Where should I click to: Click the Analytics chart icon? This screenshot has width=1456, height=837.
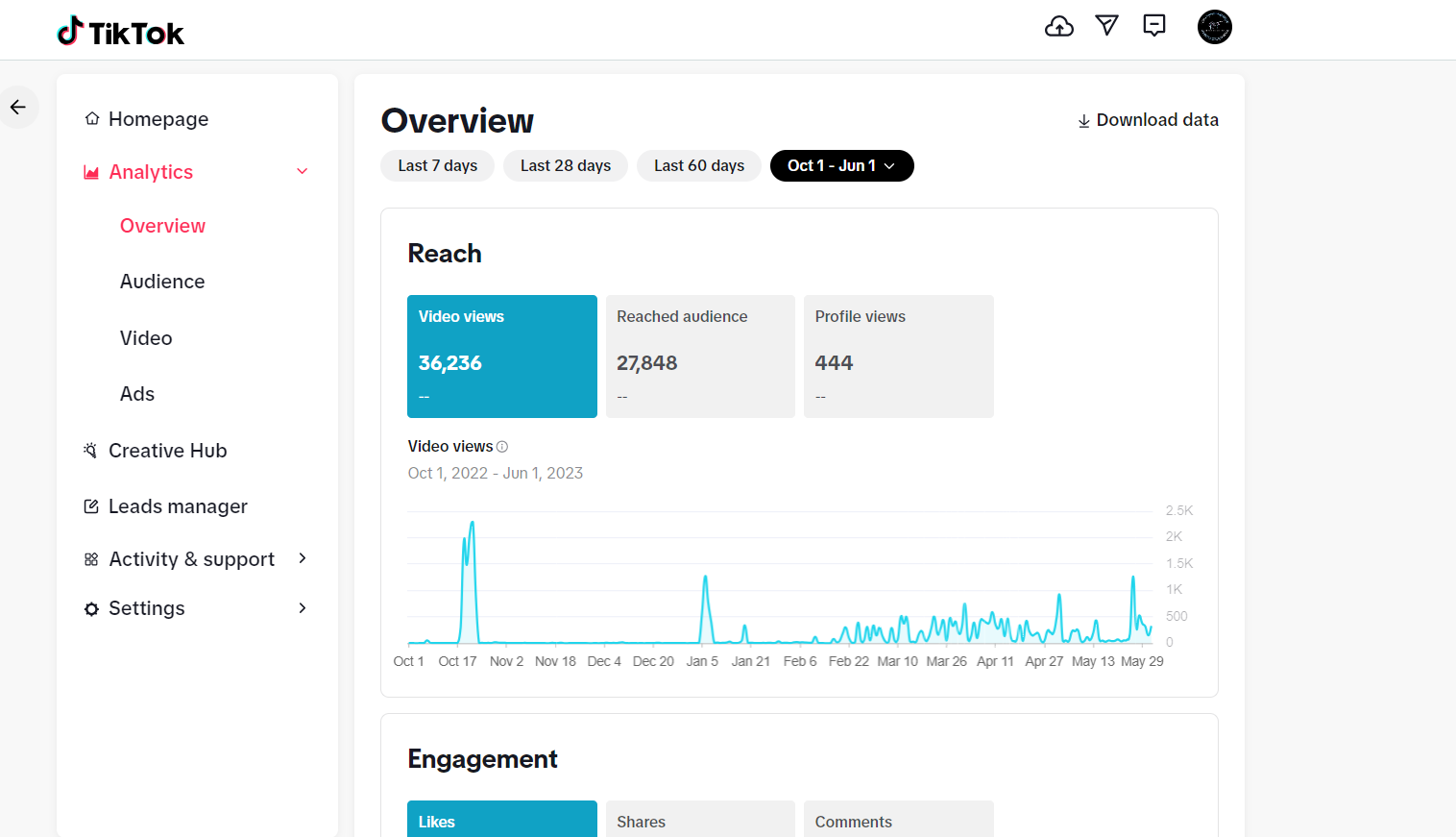tap(91, 173)
